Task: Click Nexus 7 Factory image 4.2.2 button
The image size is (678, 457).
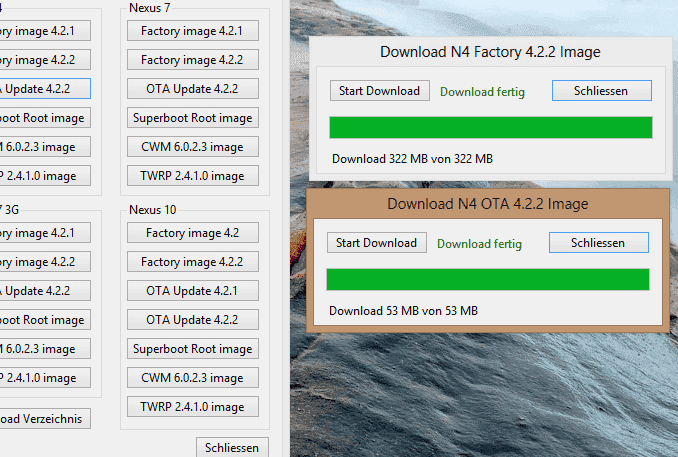Action: click(x=193, y=60)
